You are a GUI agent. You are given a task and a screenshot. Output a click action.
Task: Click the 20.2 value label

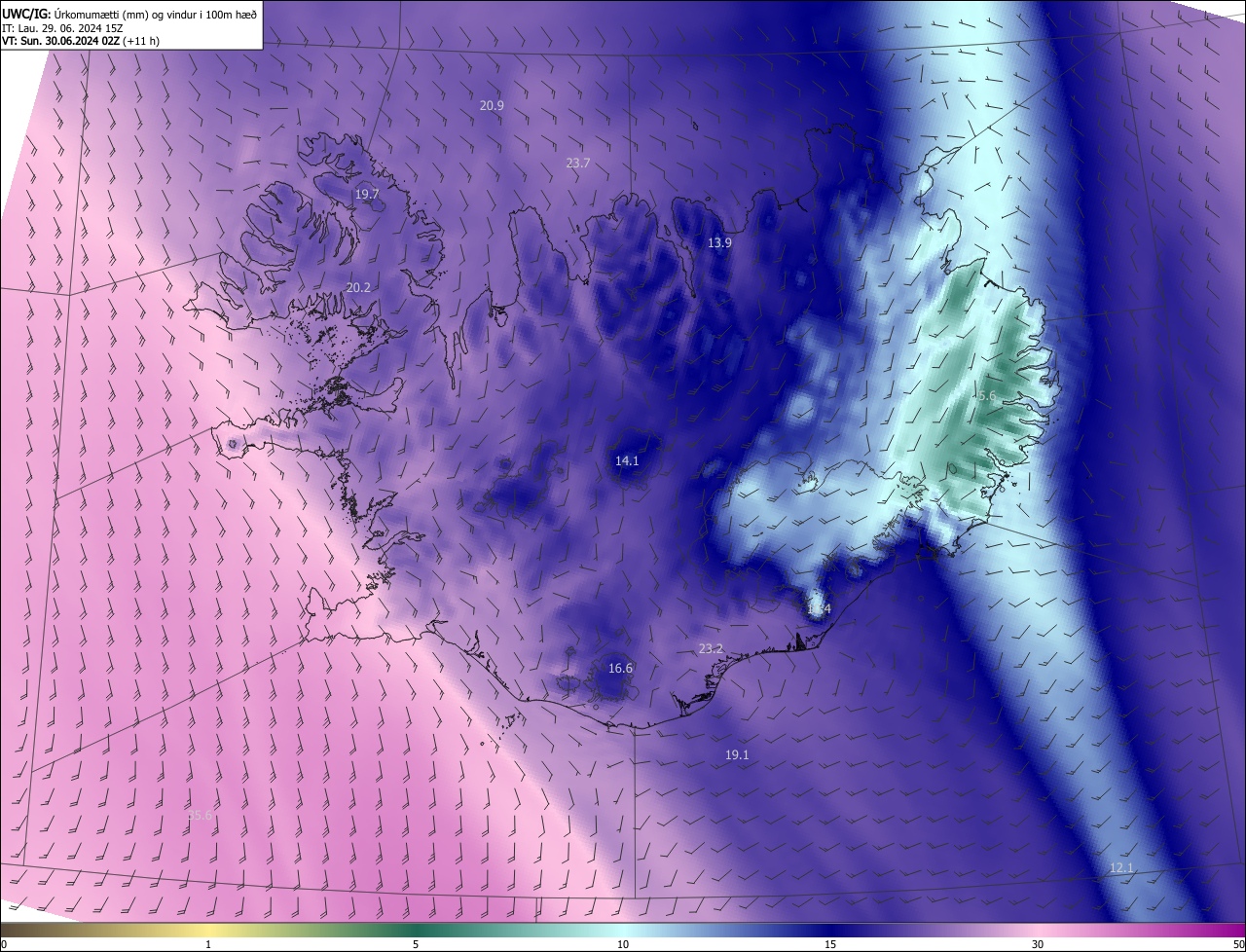click(x=358, y=288)
